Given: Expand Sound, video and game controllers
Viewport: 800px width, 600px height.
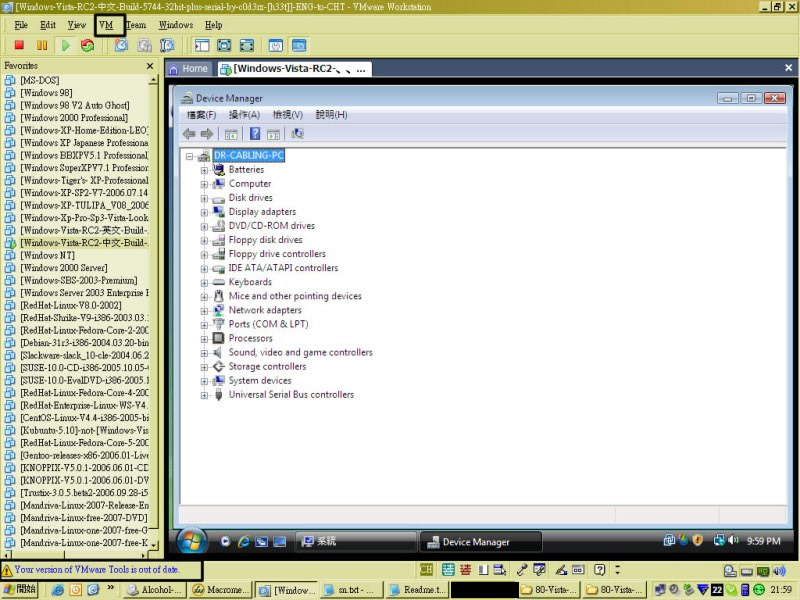Looking at the screenshot, I should 204,353.
